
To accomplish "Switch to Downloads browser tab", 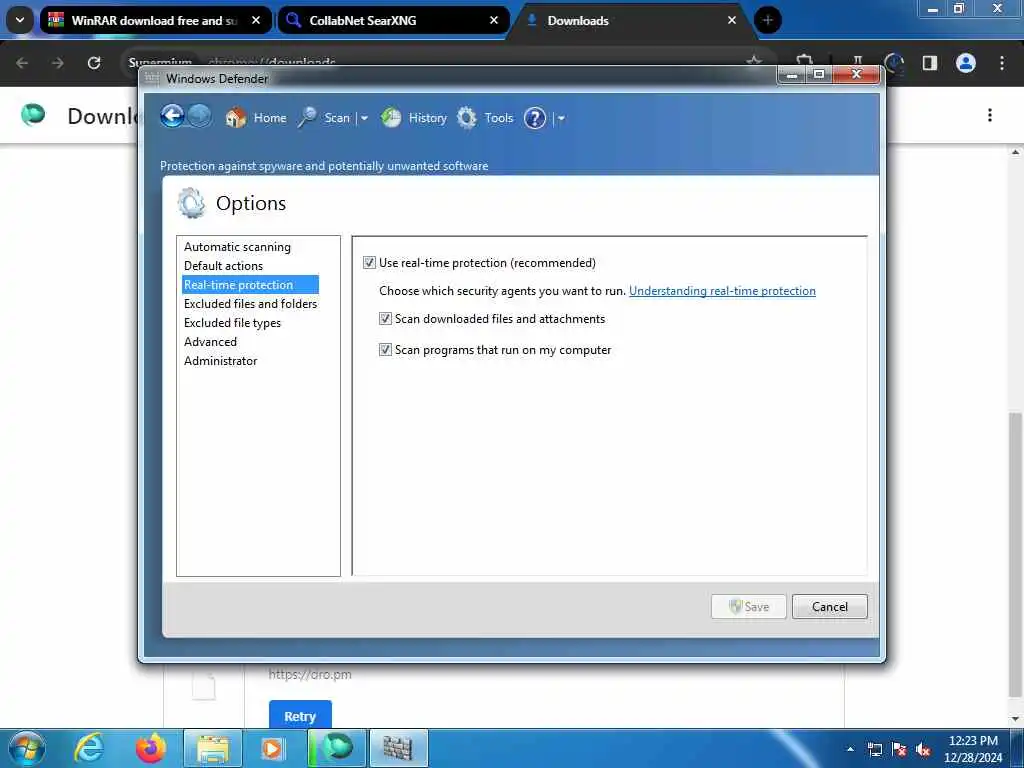I will tap(631, 20).
